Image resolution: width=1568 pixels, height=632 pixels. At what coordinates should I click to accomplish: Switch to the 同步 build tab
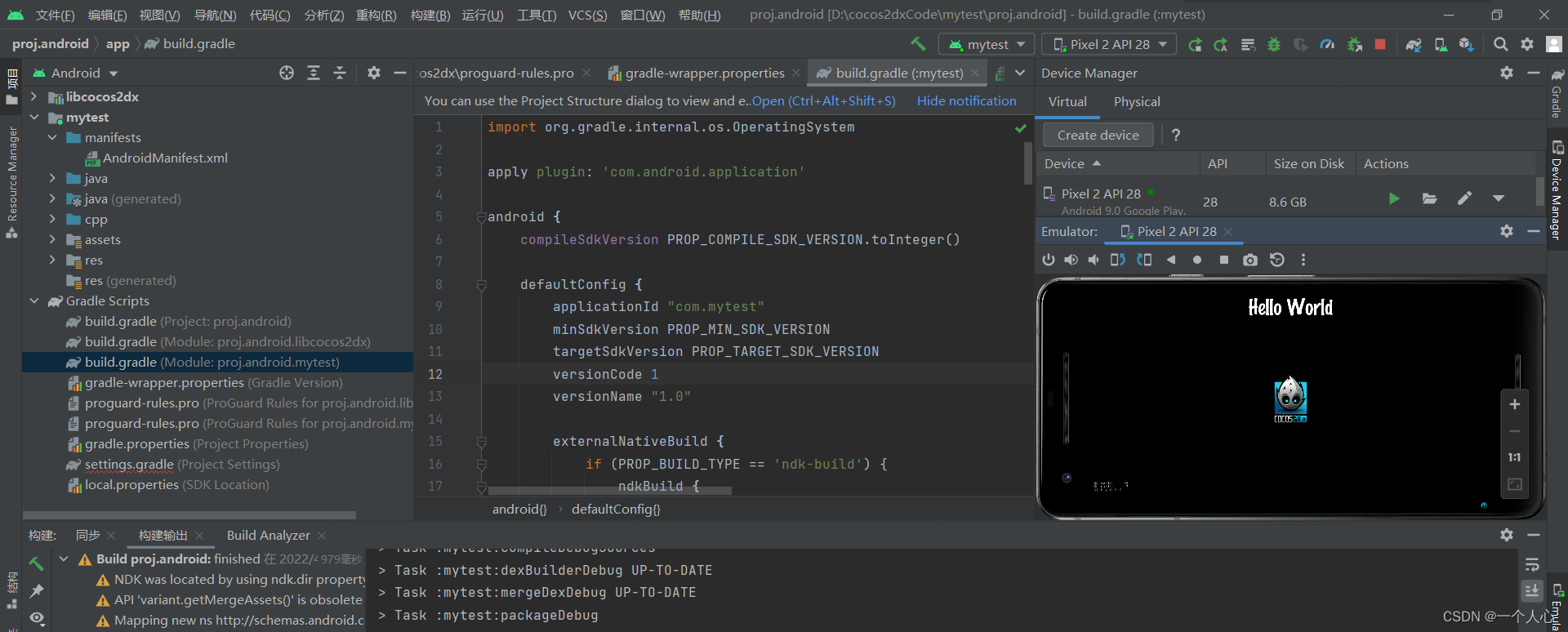[88, 535]
